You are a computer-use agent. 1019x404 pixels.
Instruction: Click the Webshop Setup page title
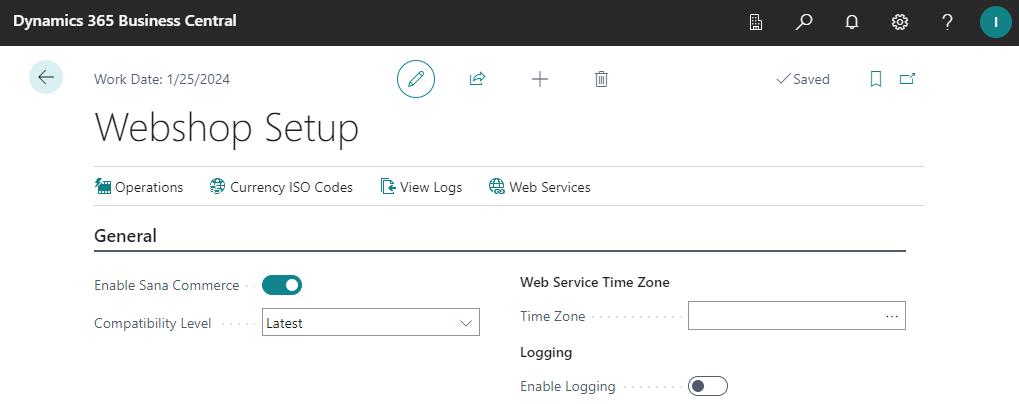[227, 127]
